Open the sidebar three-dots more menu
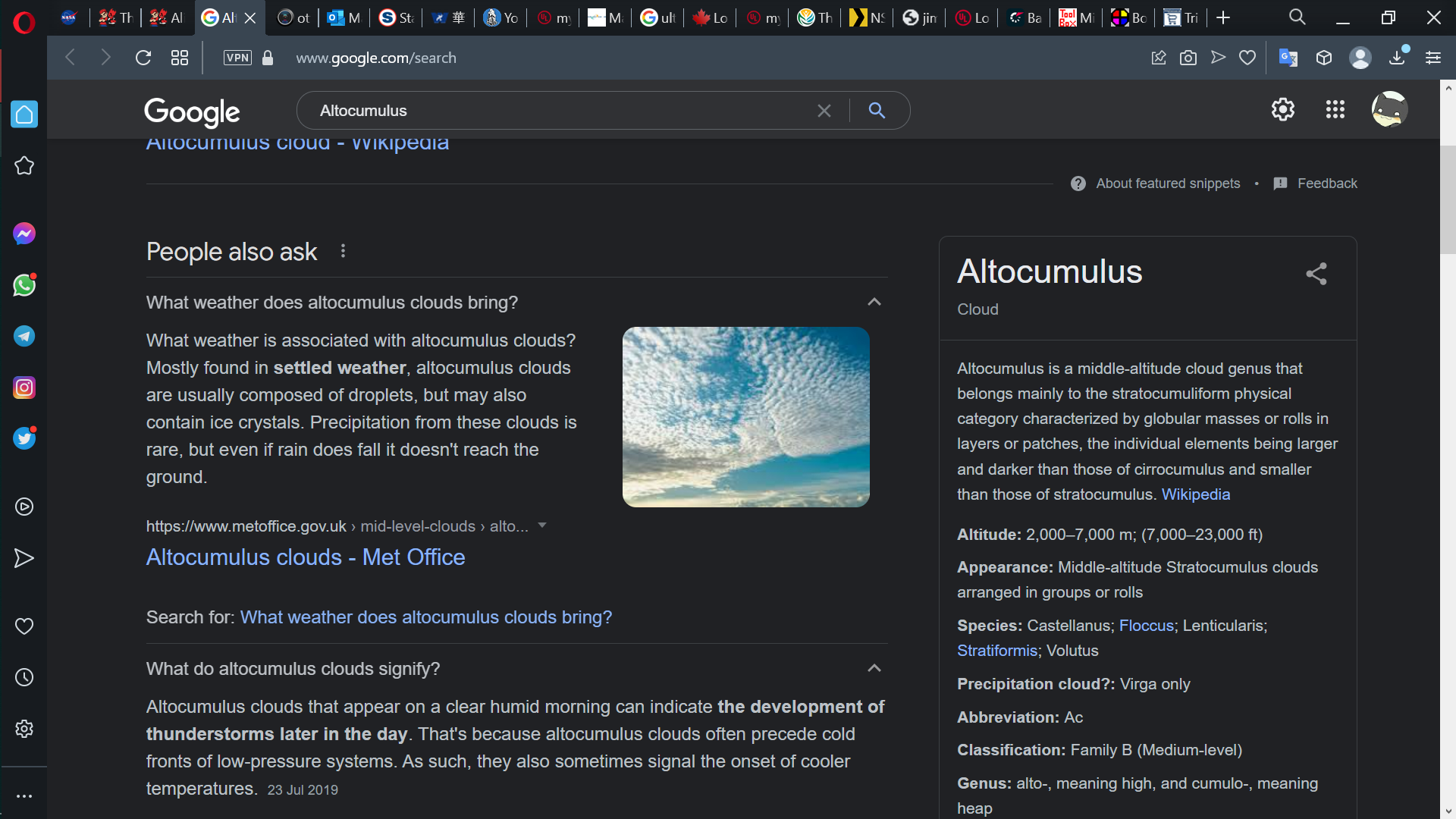 coord(24,796)
